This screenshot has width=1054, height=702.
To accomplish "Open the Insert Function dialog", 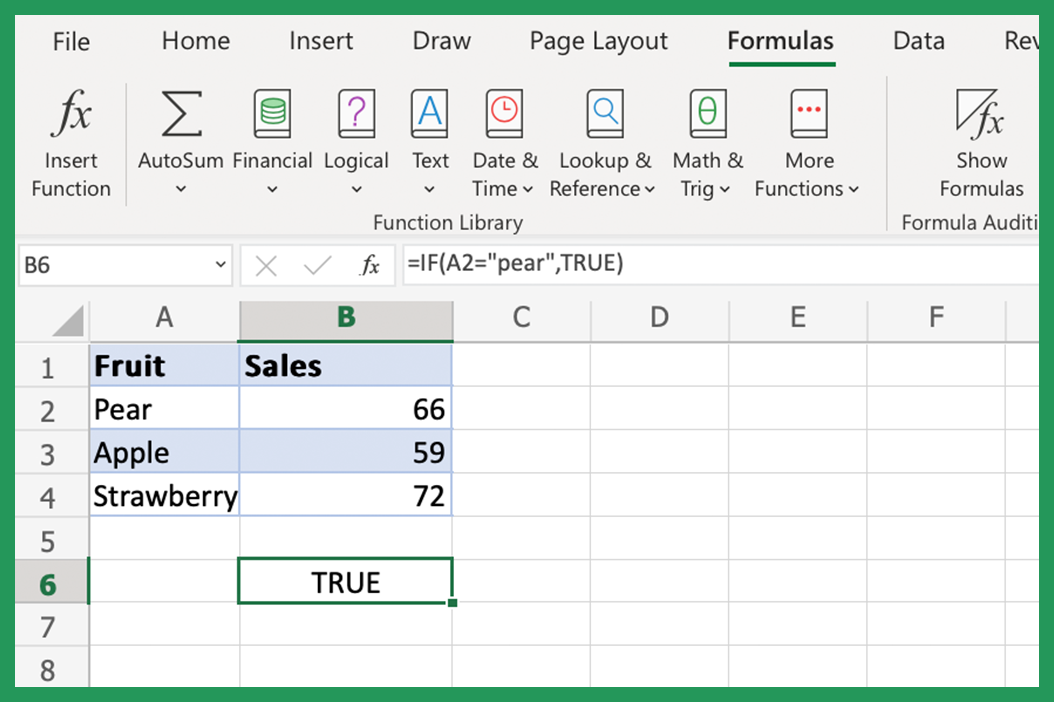I will [x=70, y=140].
